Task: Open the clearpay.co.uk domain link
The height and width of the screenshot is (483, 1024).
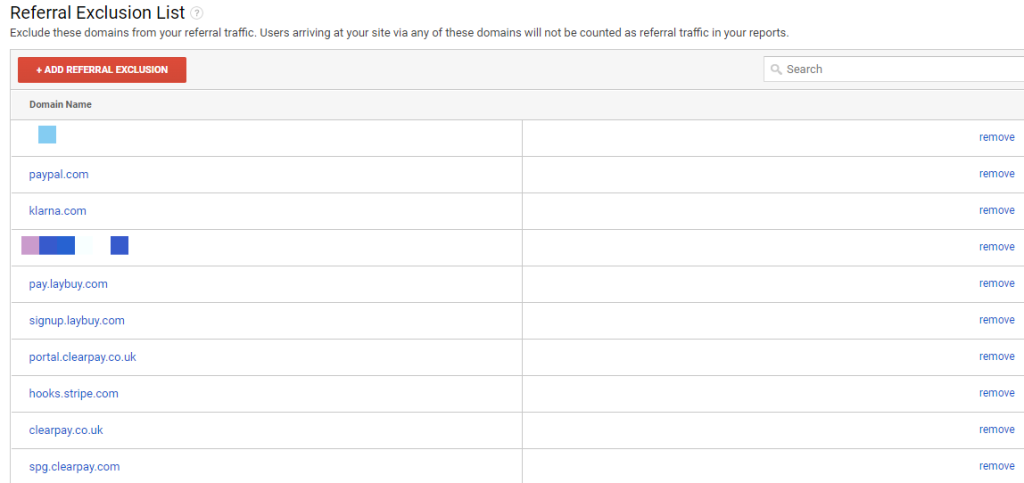Action: pos(66,430)
